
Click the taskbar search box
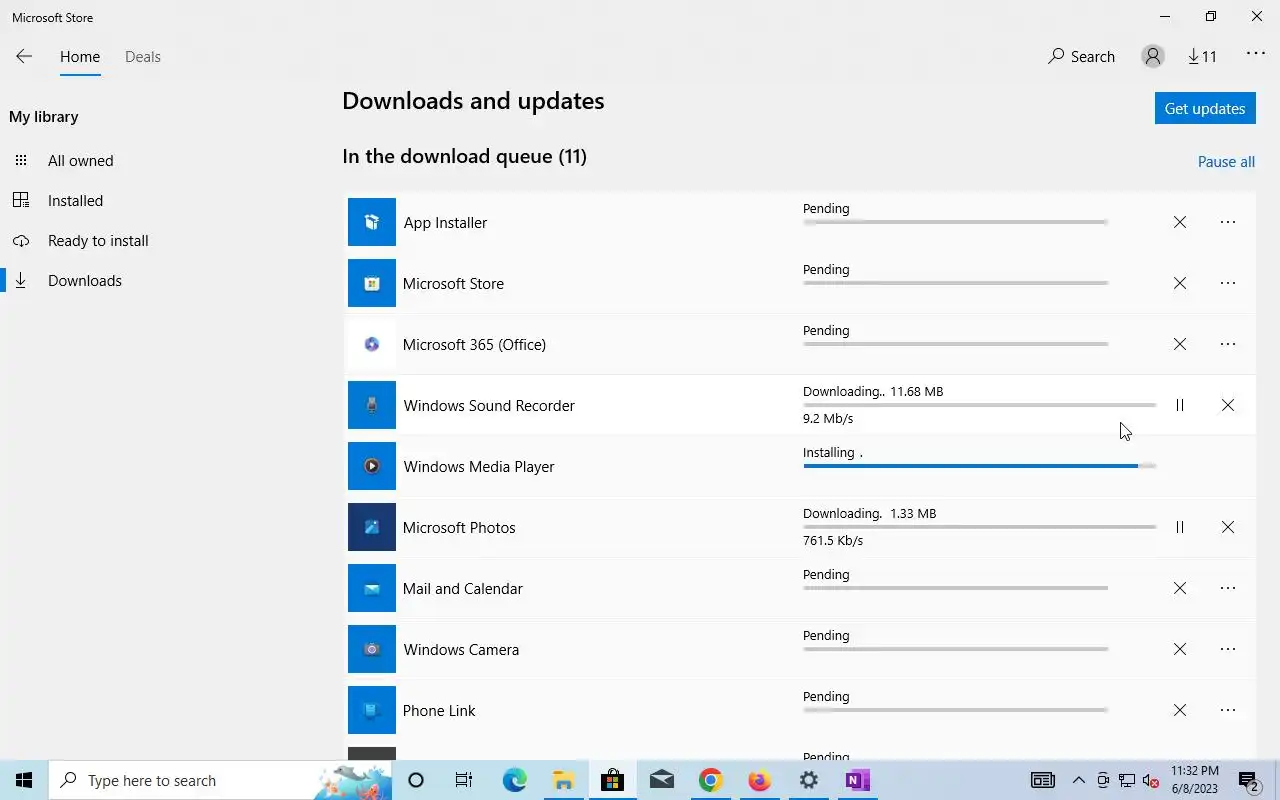pos(220,780)
